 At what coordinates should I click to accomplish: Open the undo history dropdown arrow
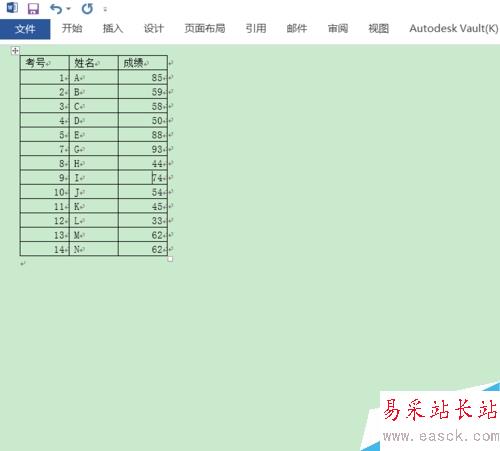pyautogui.click(x=68, y=9)
